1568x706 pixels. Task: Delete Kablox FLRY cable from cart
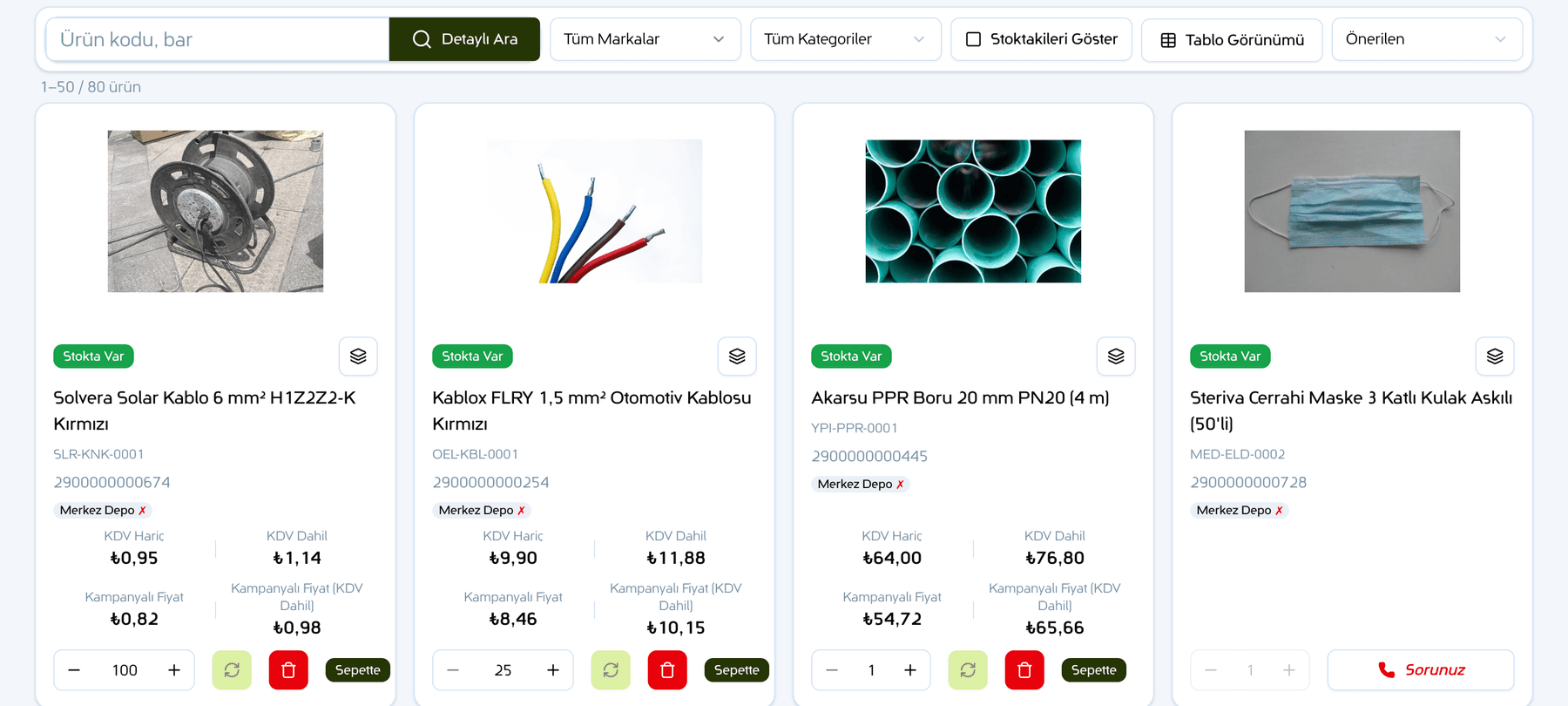tap(667, 670)
